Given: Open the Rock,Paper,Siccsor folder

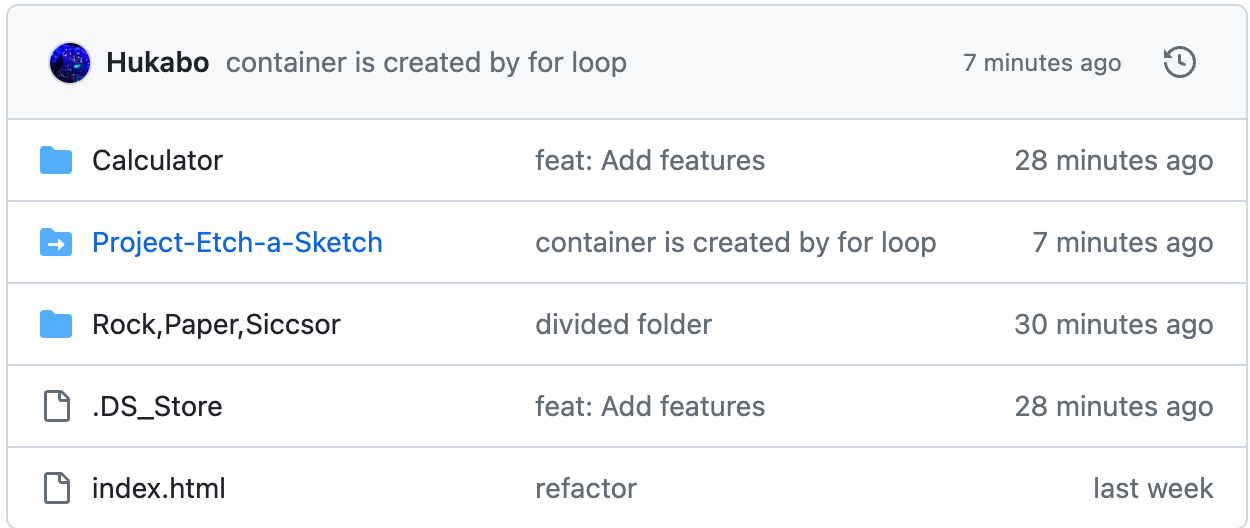Looking at the screenshot, I should [216, 324].
